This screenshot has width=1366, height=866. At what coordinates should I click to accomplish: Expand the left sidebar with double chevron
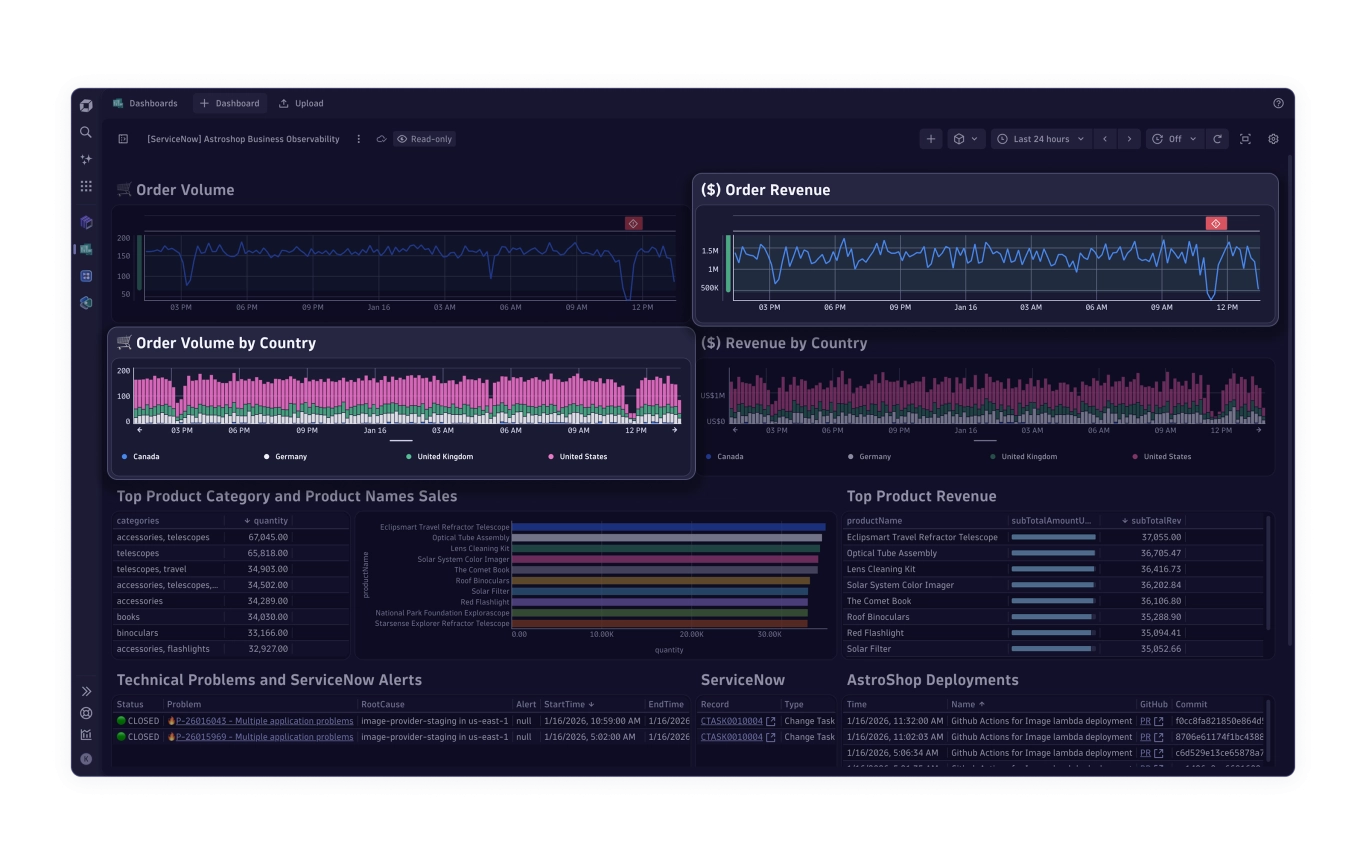(x=86, y=691)
